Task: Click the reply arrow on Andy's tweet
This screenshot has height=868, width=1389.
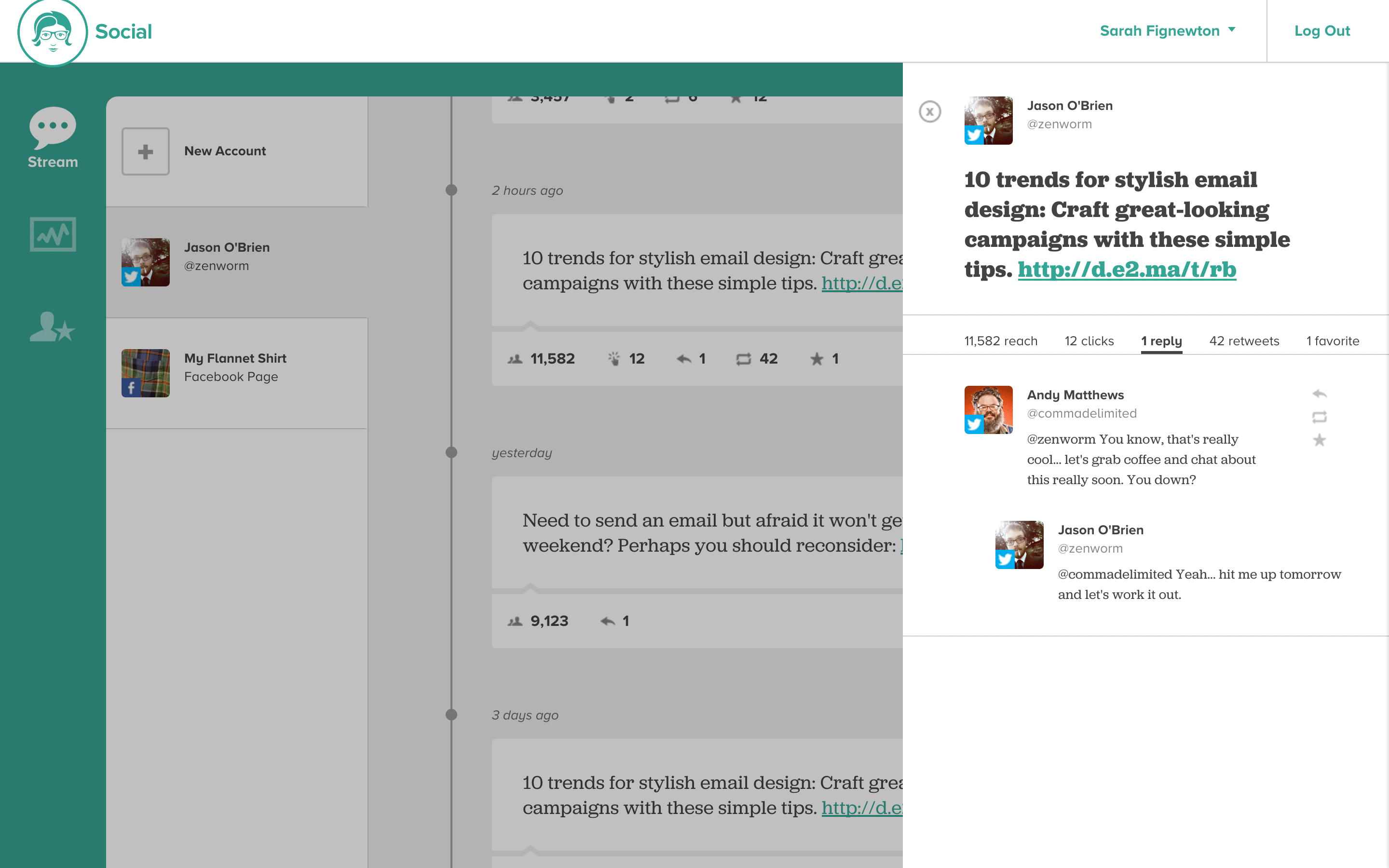Action: pos(1319,394)
